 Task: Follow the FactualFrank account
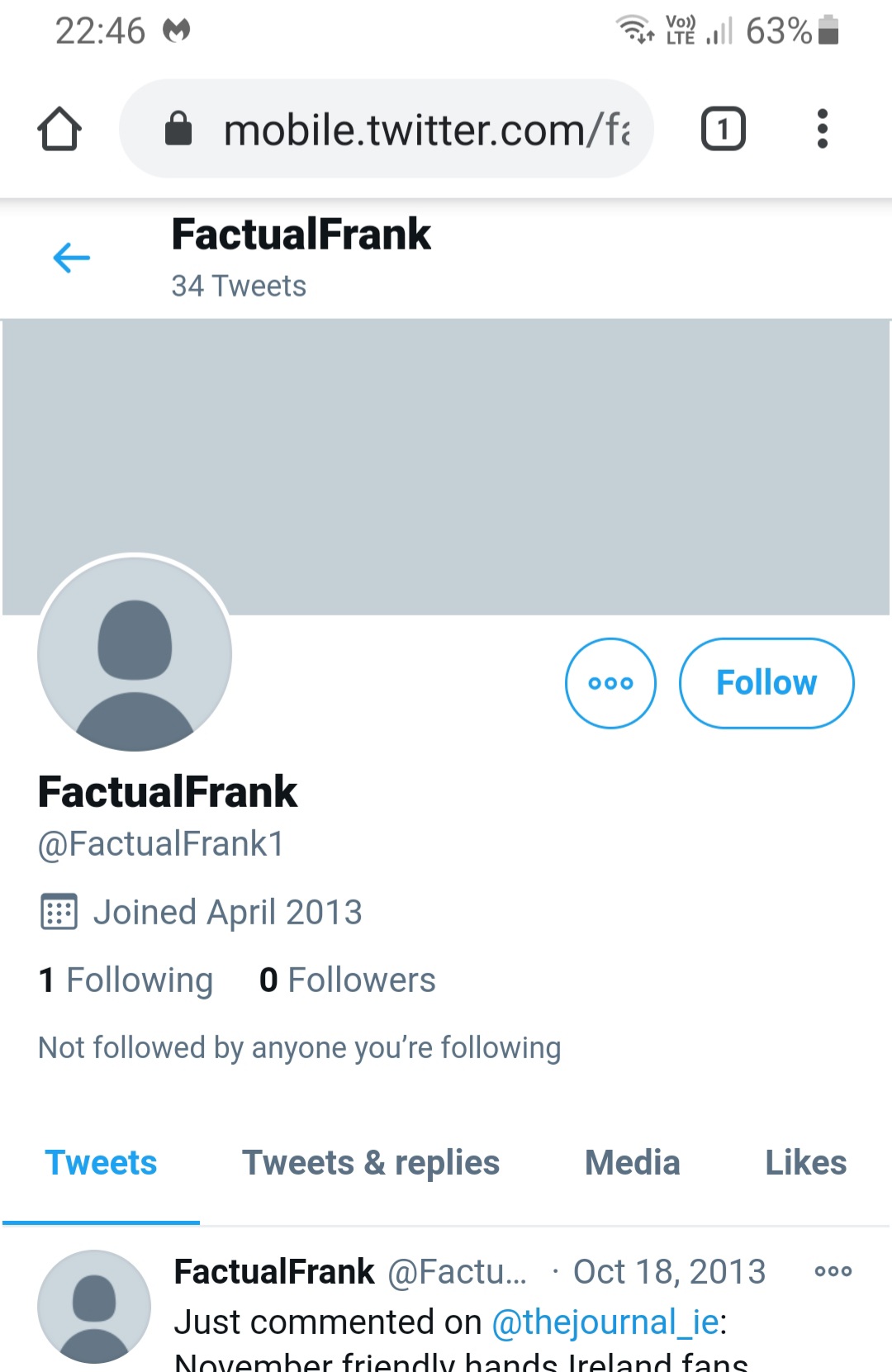(x=766, y=683)
